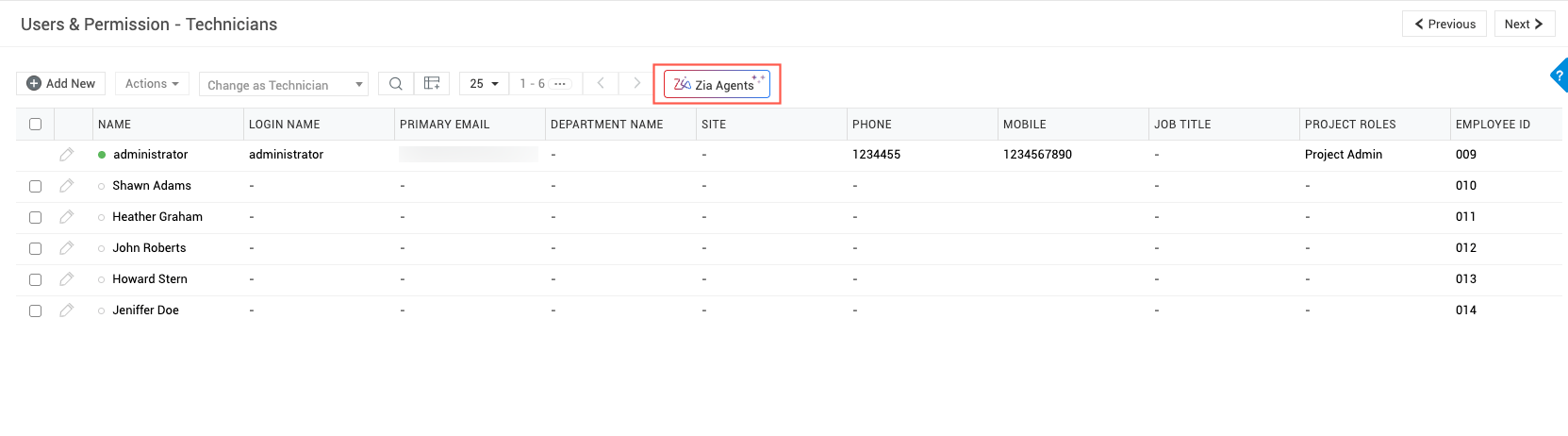This screenshot has width=1568, height=436.
Task: Click the search magnifier icon
Action: tap(396, 84)
